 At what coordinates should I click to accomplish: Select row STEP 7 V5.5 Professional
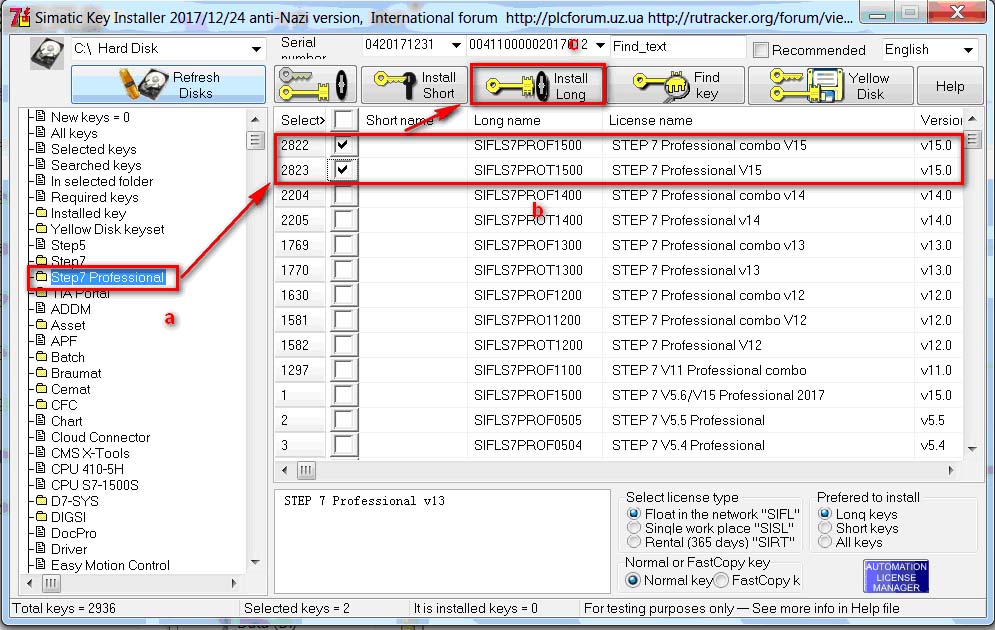(x=619, y=420)
